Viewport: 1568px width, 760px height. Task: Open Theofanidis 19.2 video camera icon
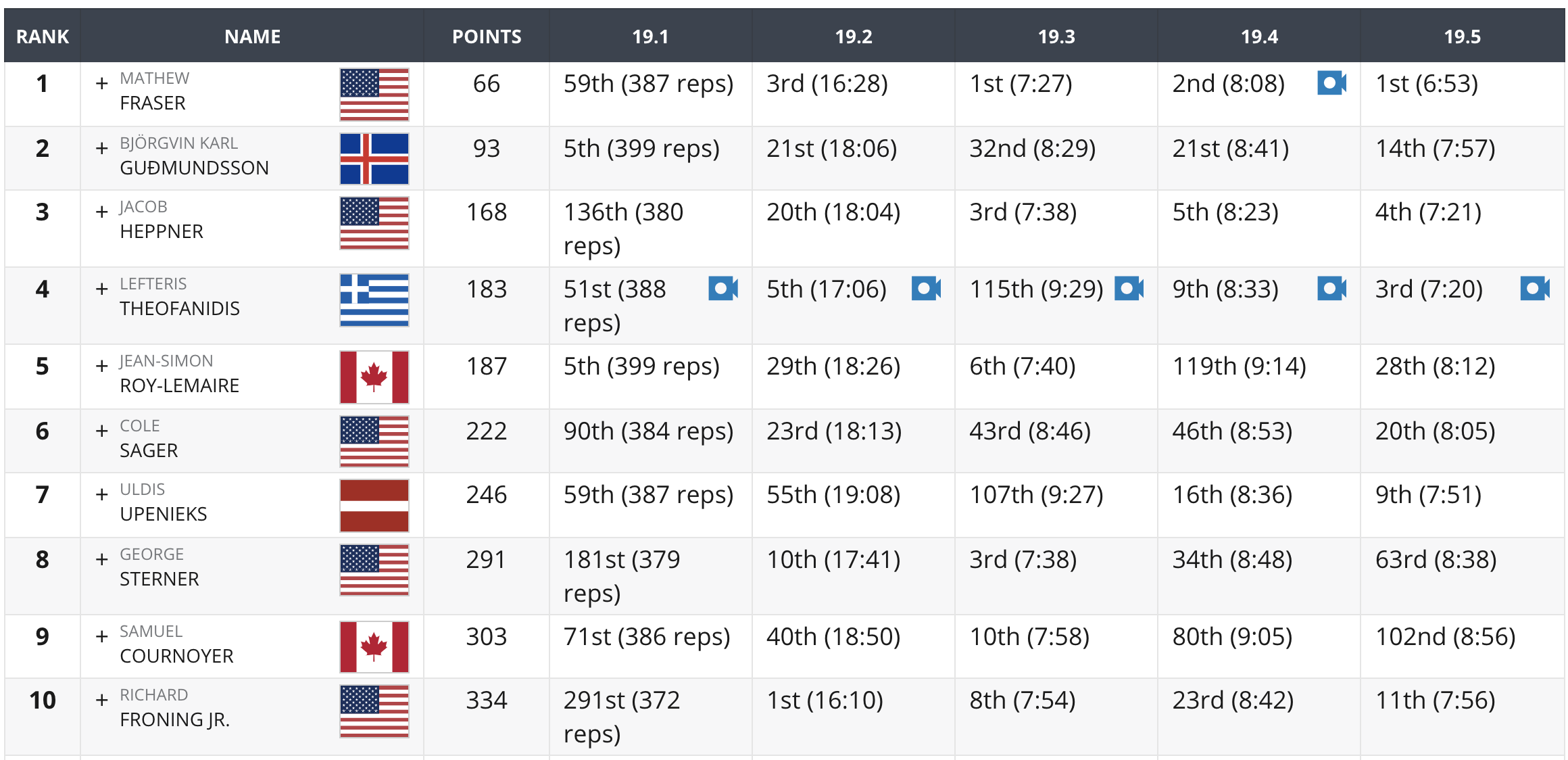coord(926,289)
